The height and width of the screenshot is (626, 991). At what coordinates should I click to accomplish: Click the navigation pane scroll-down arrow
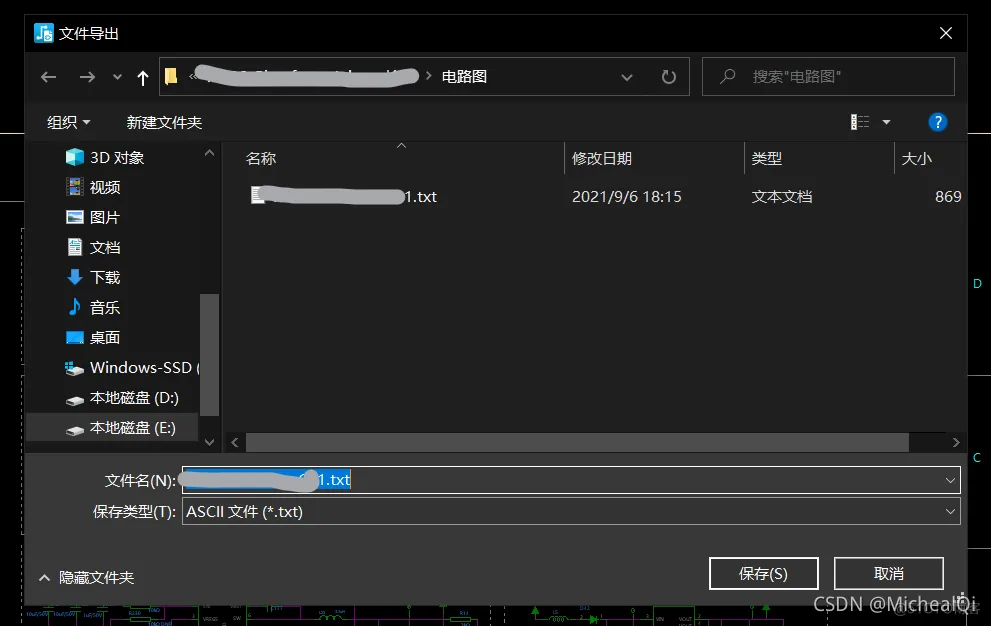(210, 442)
